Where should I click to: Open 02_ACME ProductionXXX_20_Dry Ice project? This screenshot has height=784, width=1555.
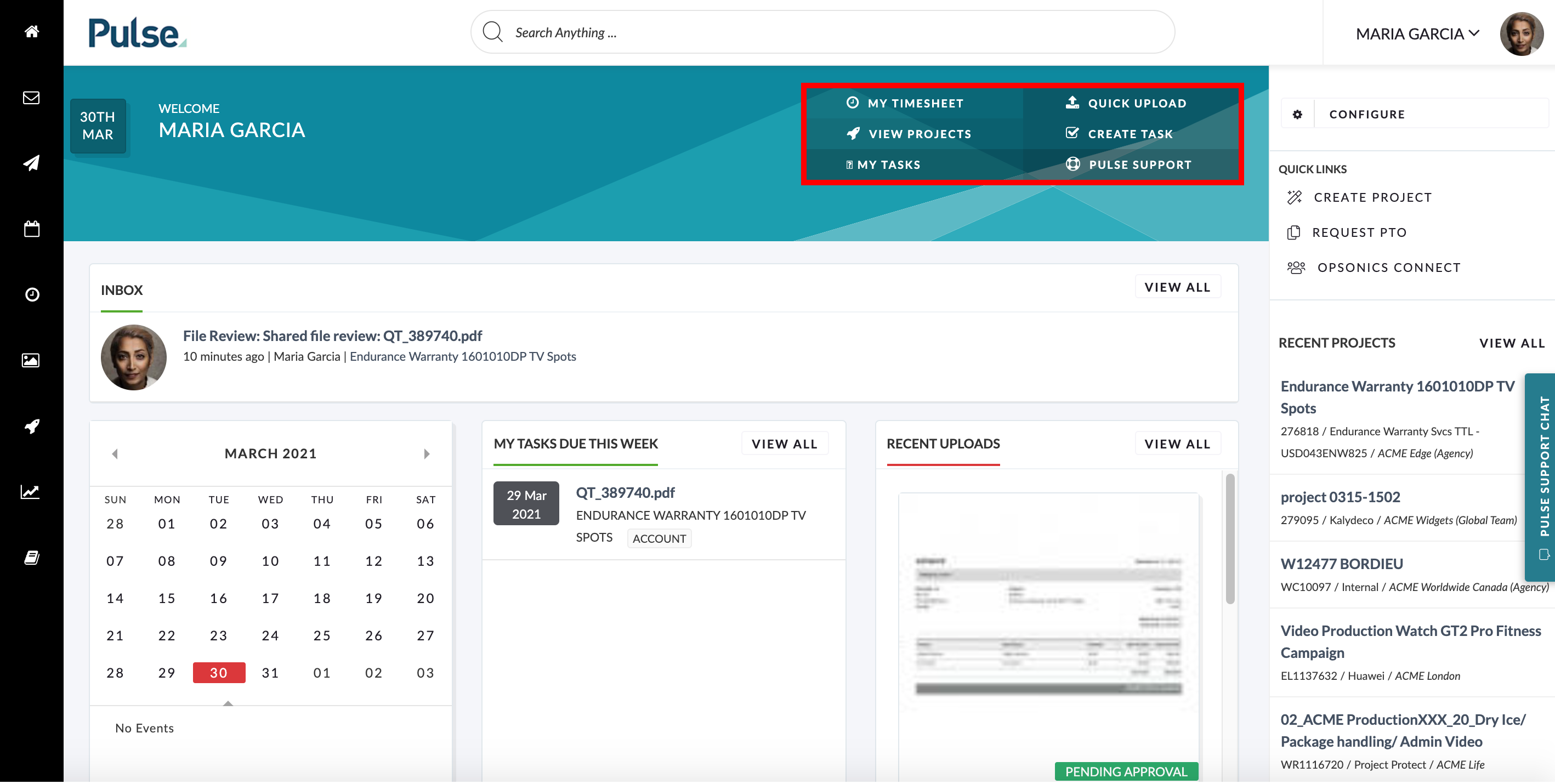click(x=1403, y=731)
